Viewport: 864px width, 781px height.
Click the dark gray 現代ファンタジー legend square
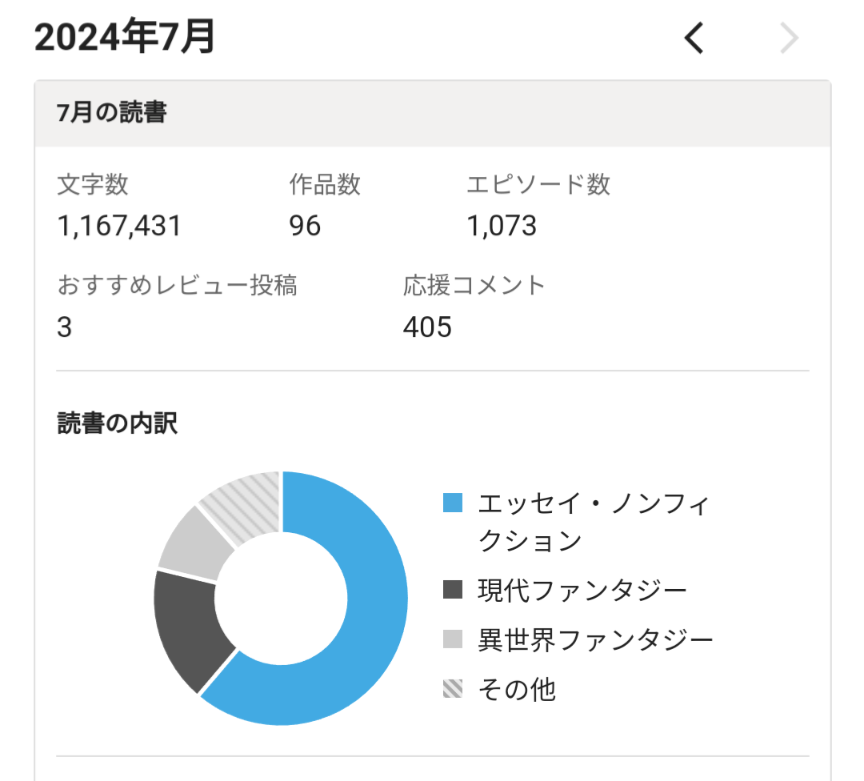coord(453,591)
